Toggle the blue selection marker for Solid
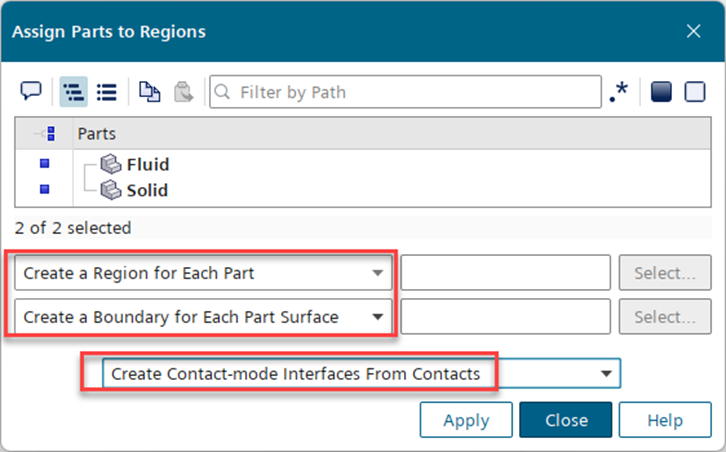The height and width of the screenshot is (452, 726). [44, 189]
